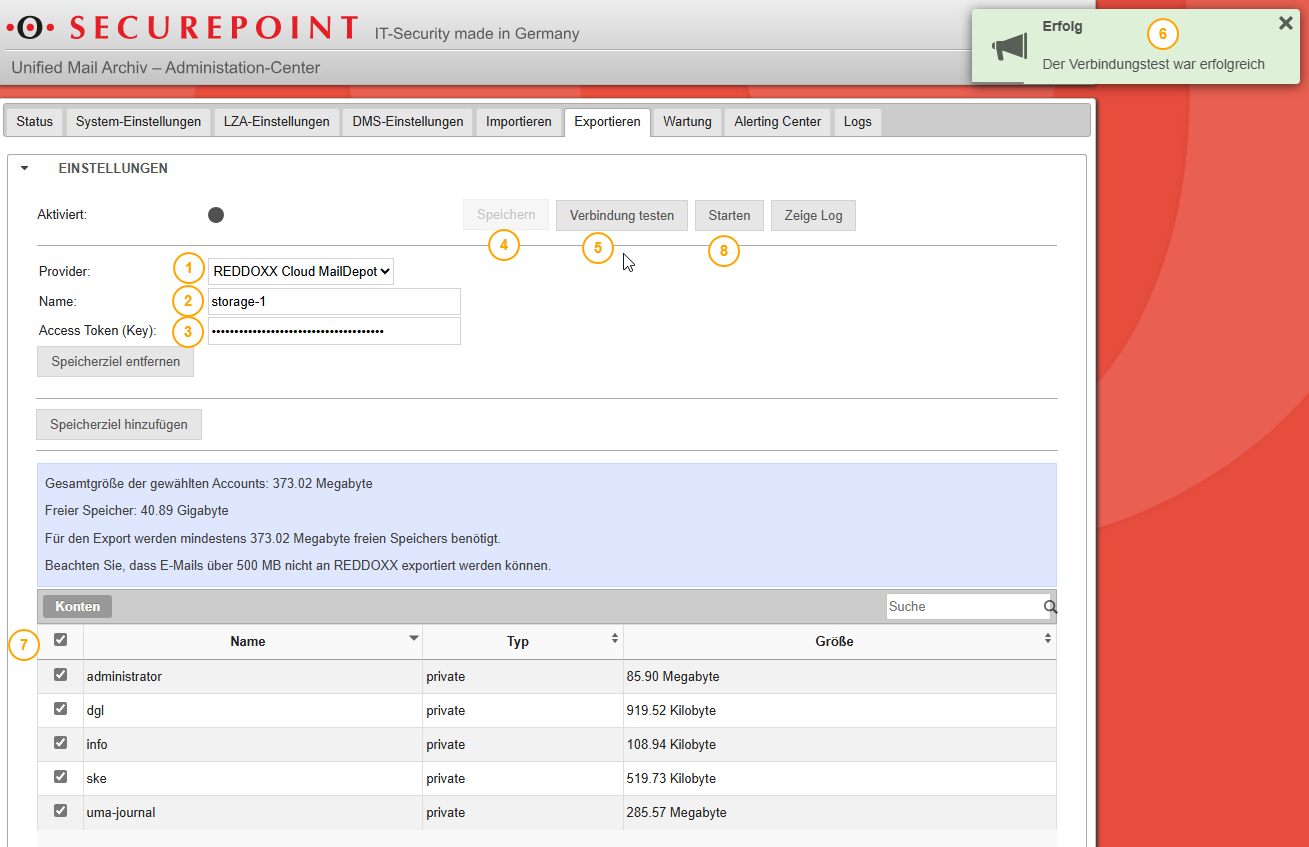Uncheck the administrator account checkbox
1309x847 pixels.
60,674
